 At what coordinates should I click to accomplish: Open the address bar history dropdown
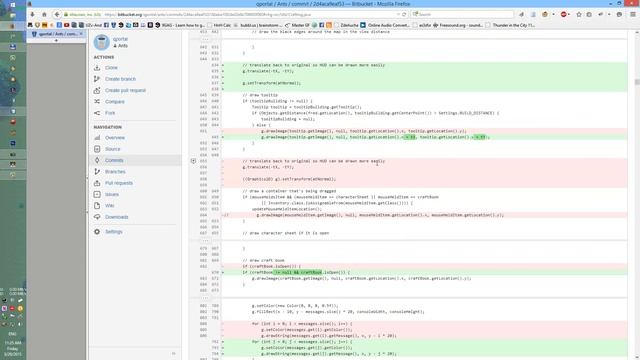click(x=399, y=14)
